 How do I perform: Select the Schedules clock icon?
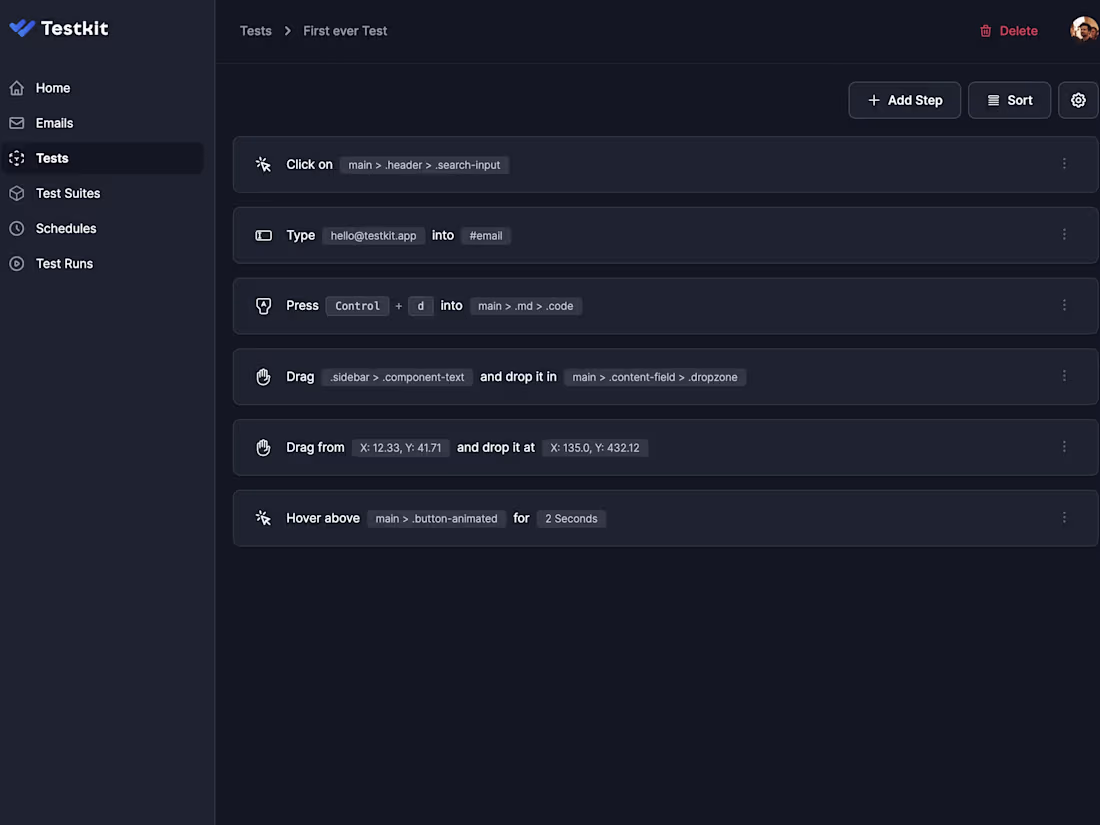tap(15, 228)
